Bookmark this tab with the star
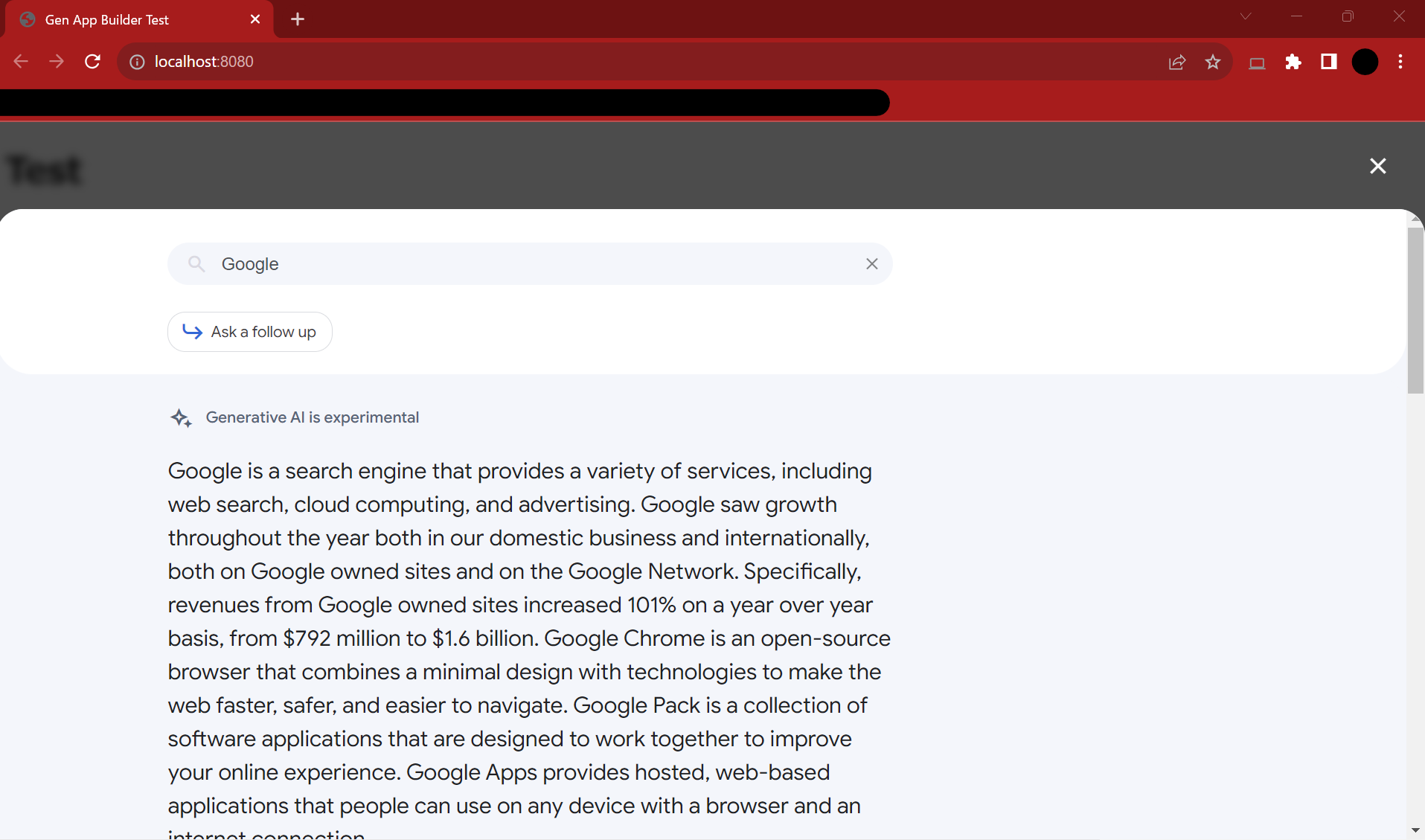The height and width of the screenshot is (840, 1425). pos(1213,62)
